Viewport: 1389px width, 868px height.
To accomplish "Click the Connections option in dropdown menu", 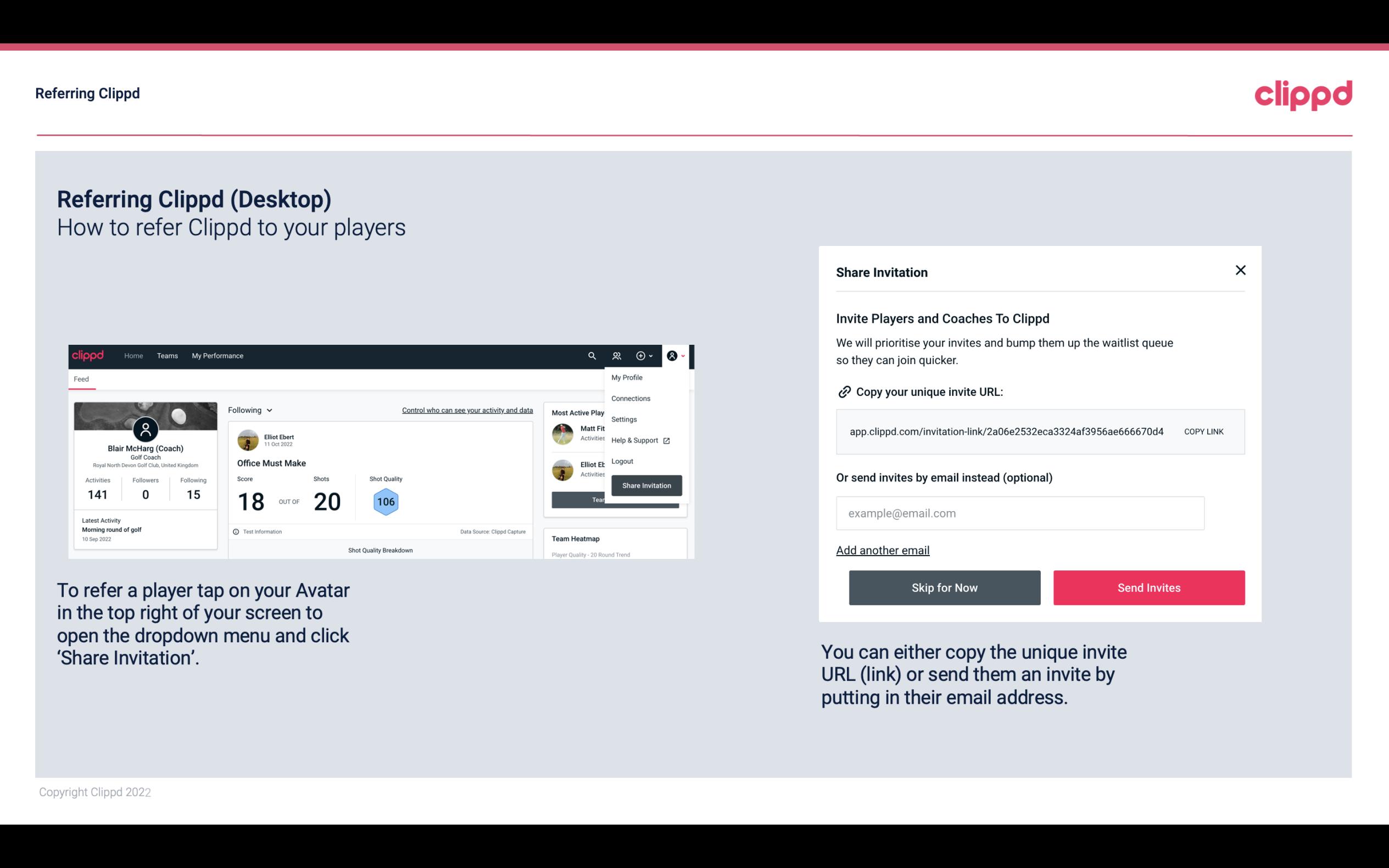I will coord(630,398).
